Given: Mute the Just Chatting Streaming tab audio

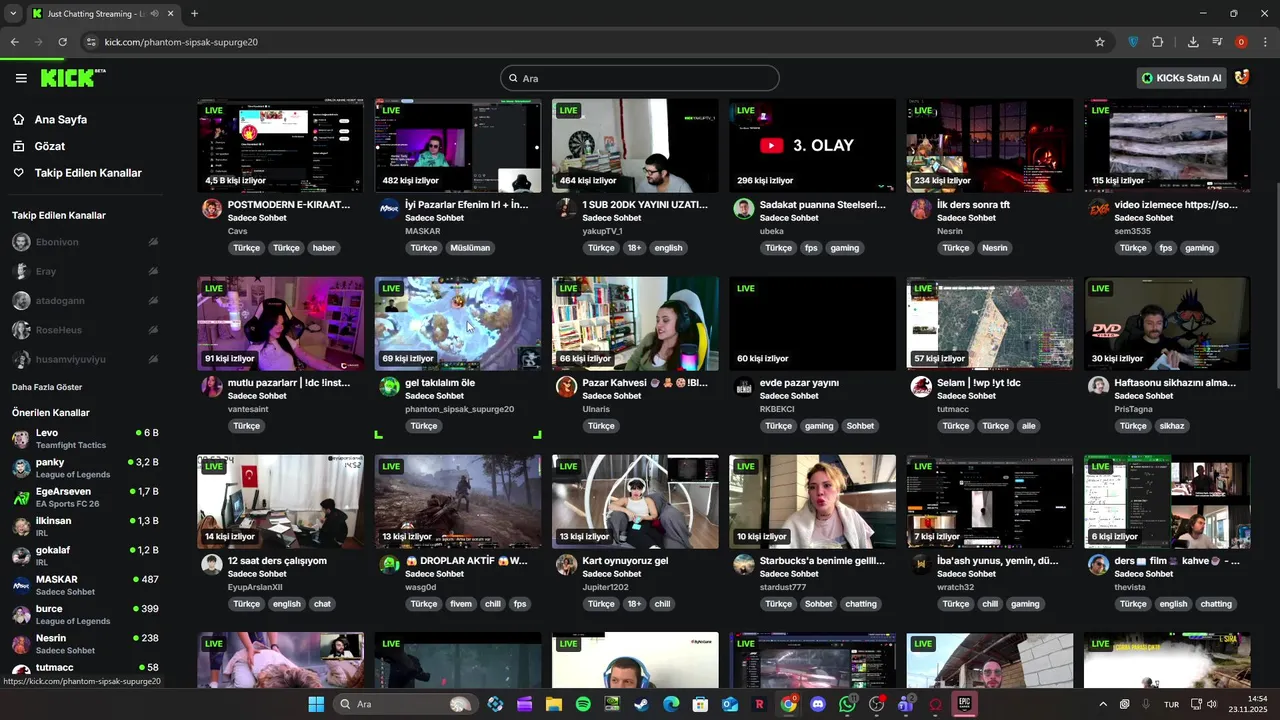Looking at the screenshot, I should 154,14.
